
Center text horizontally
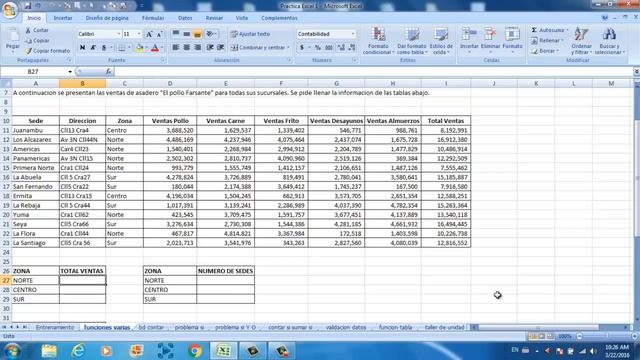187,47
